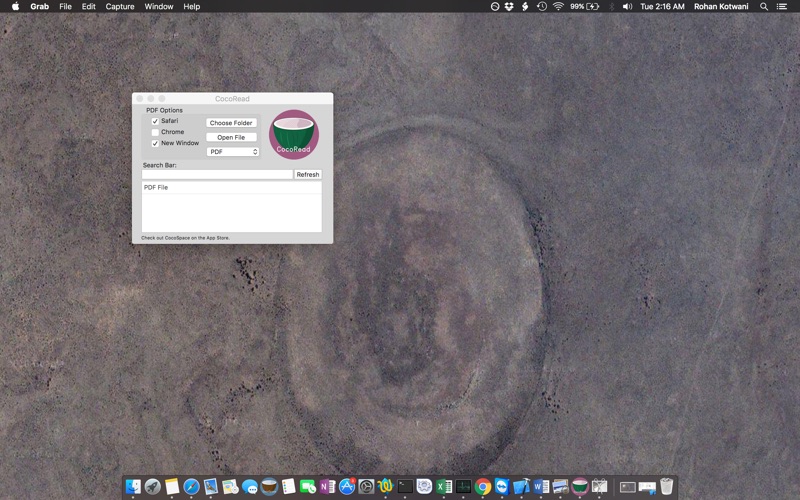
Task: Click the Open File button
Action: coord(231,137)
